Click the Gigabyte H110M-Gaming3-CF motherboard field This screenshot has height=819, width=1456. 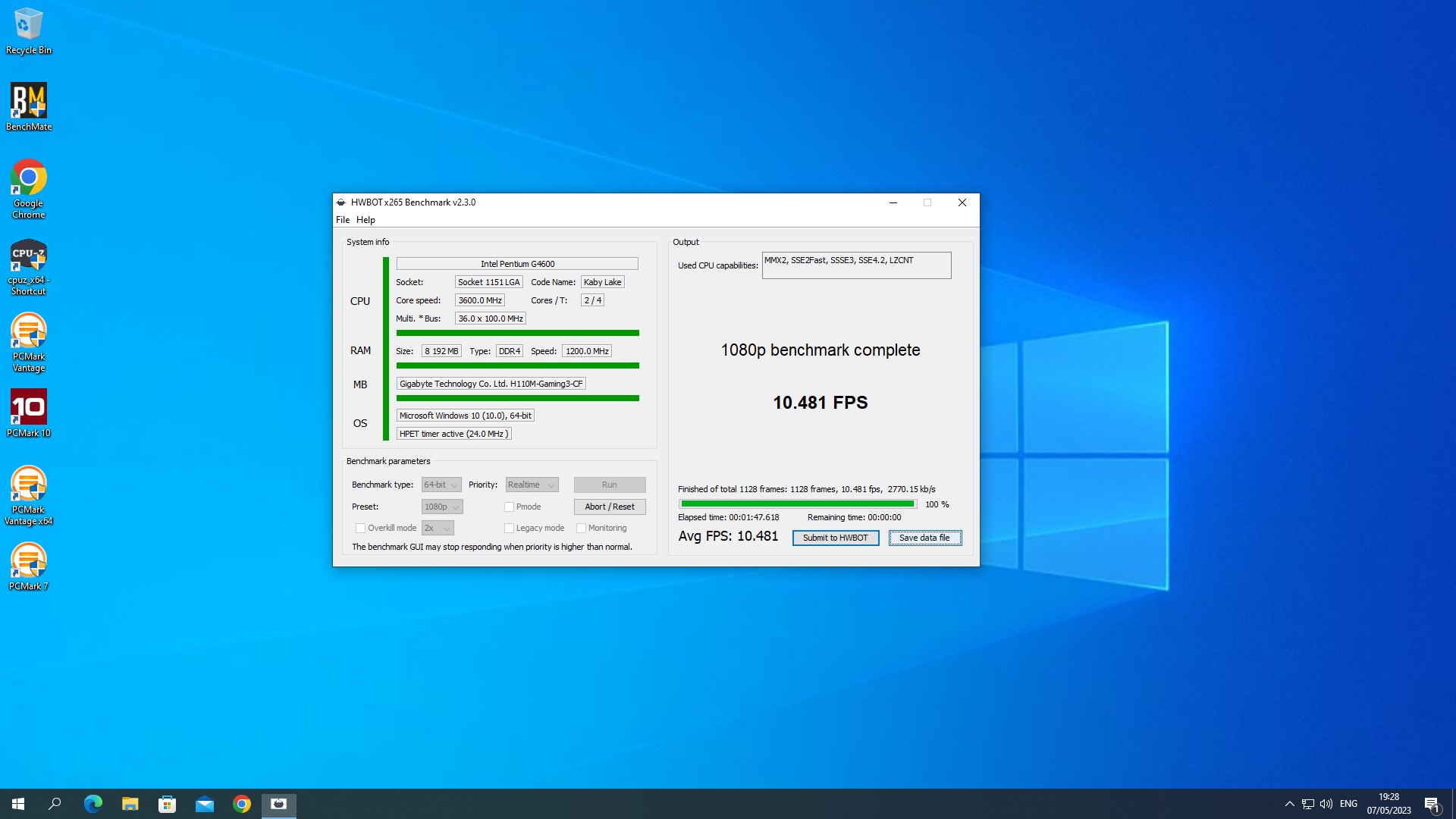[491, 384]
